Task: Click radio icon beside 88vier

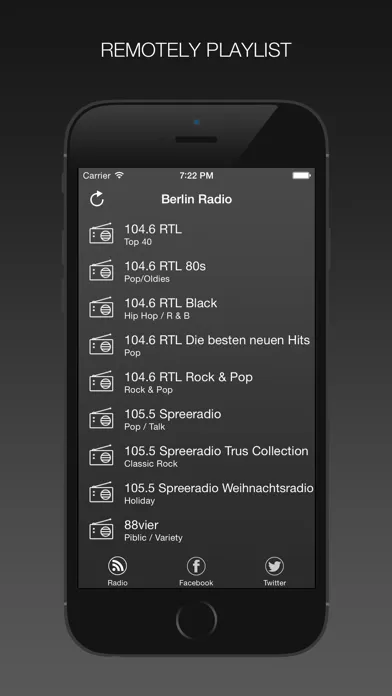Action: click(x=101, y=529)
